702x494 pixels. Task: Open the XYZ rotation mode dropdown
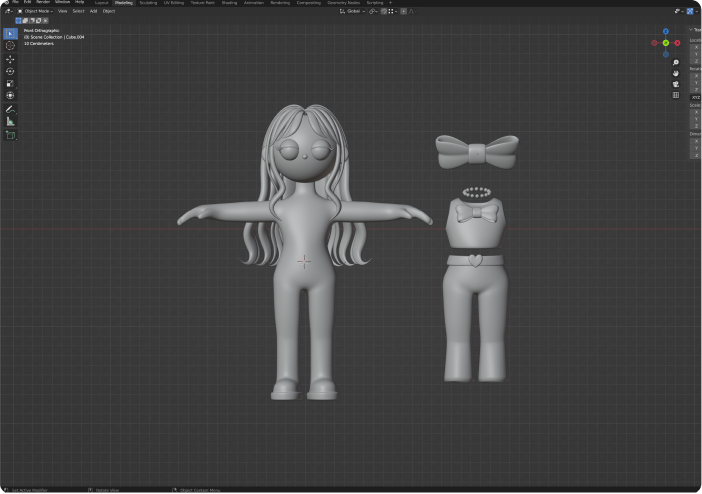tap(696, 97)
